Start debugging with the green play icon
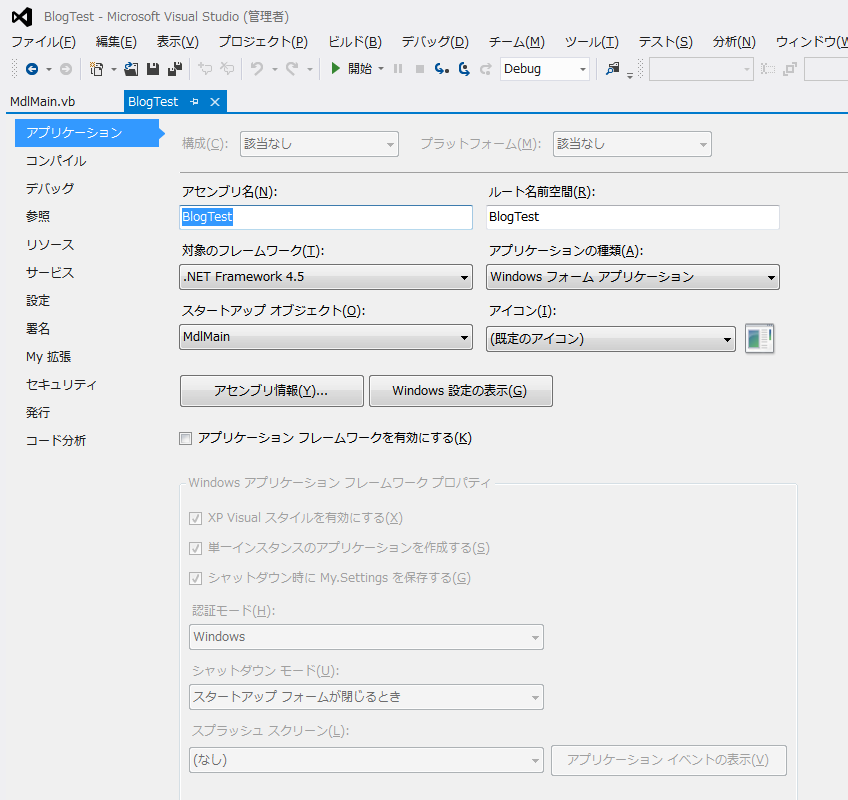This screenshot has height=800, width=848. (335, 68)
